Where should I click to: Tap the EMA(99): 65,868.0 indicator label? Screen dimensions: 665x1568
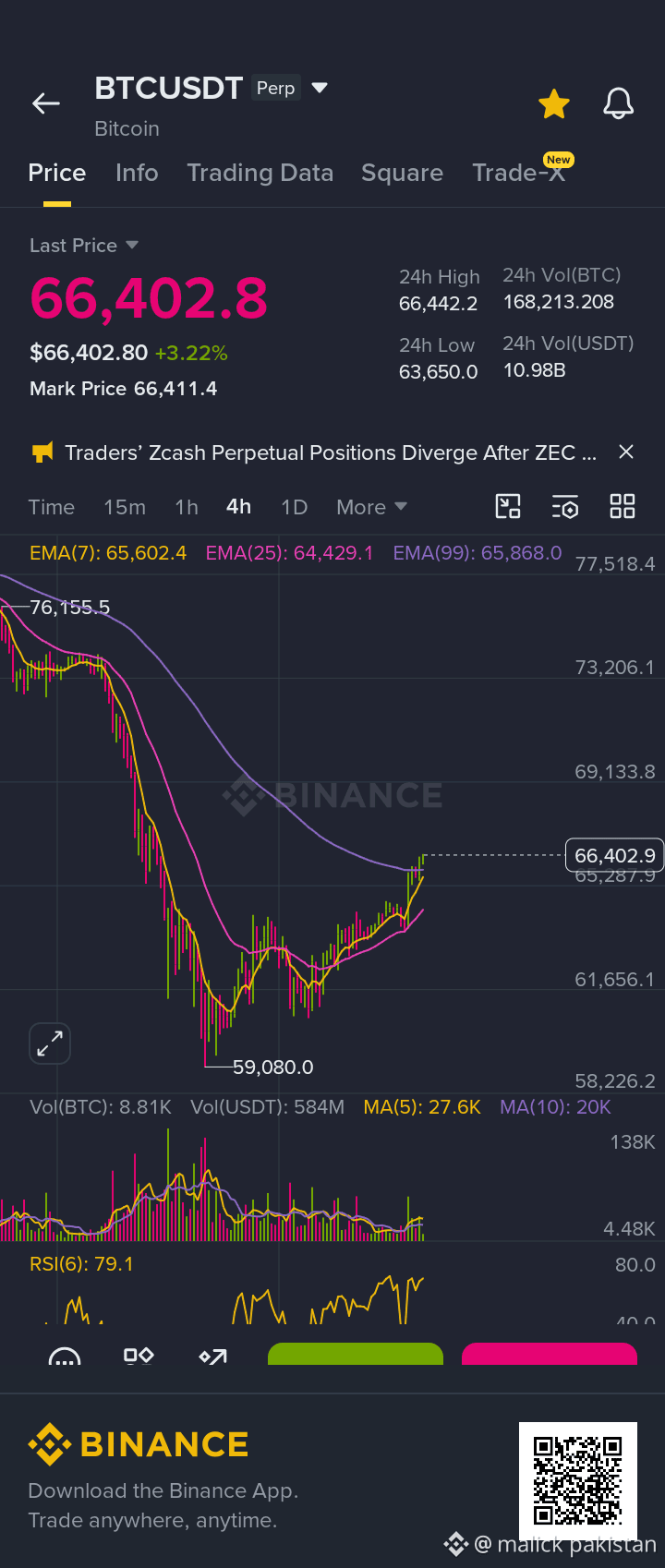tap(478, 553)
